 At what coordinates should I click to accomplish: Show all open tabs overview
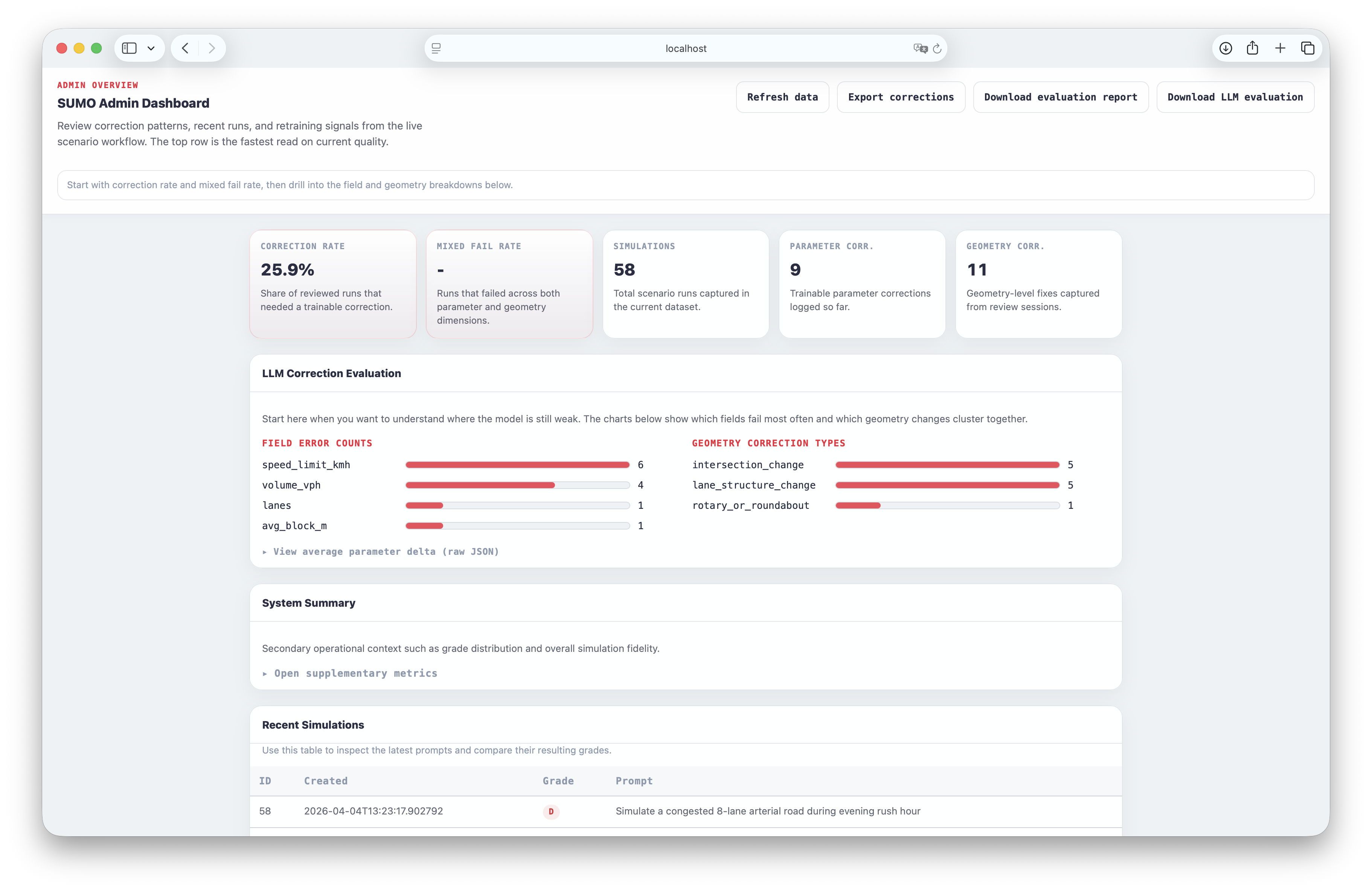1308,48
